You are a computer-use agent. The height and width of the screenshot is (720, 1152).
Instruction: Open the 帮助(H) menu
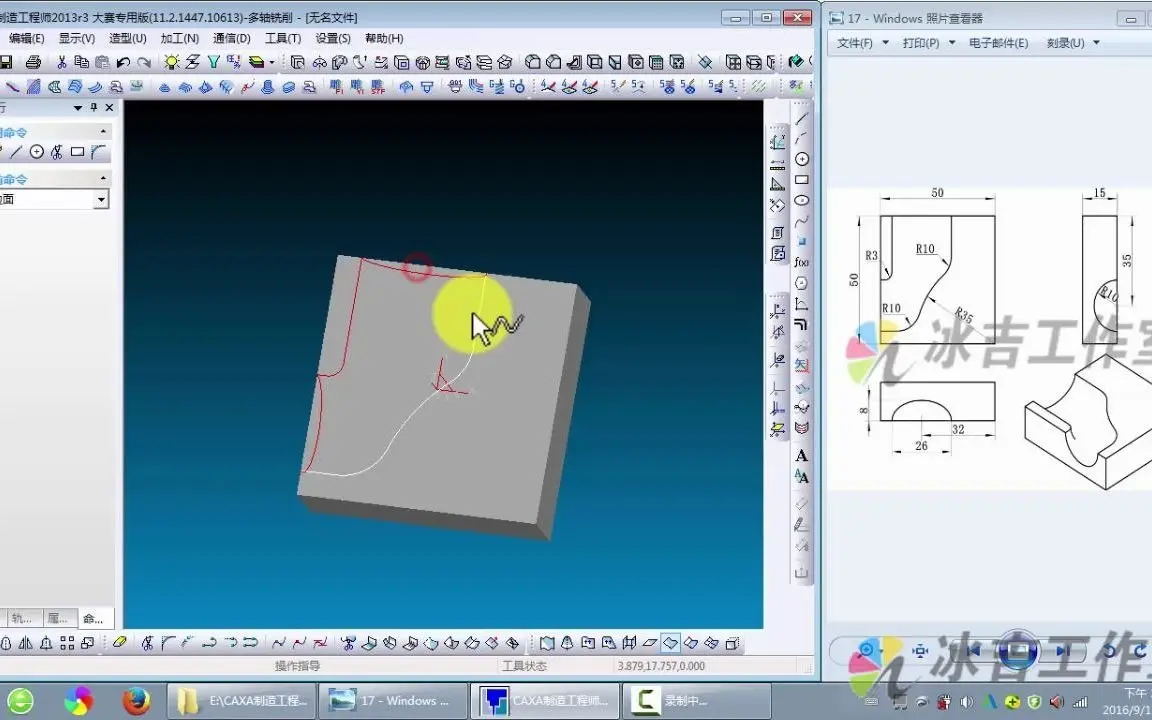point(384,38)
